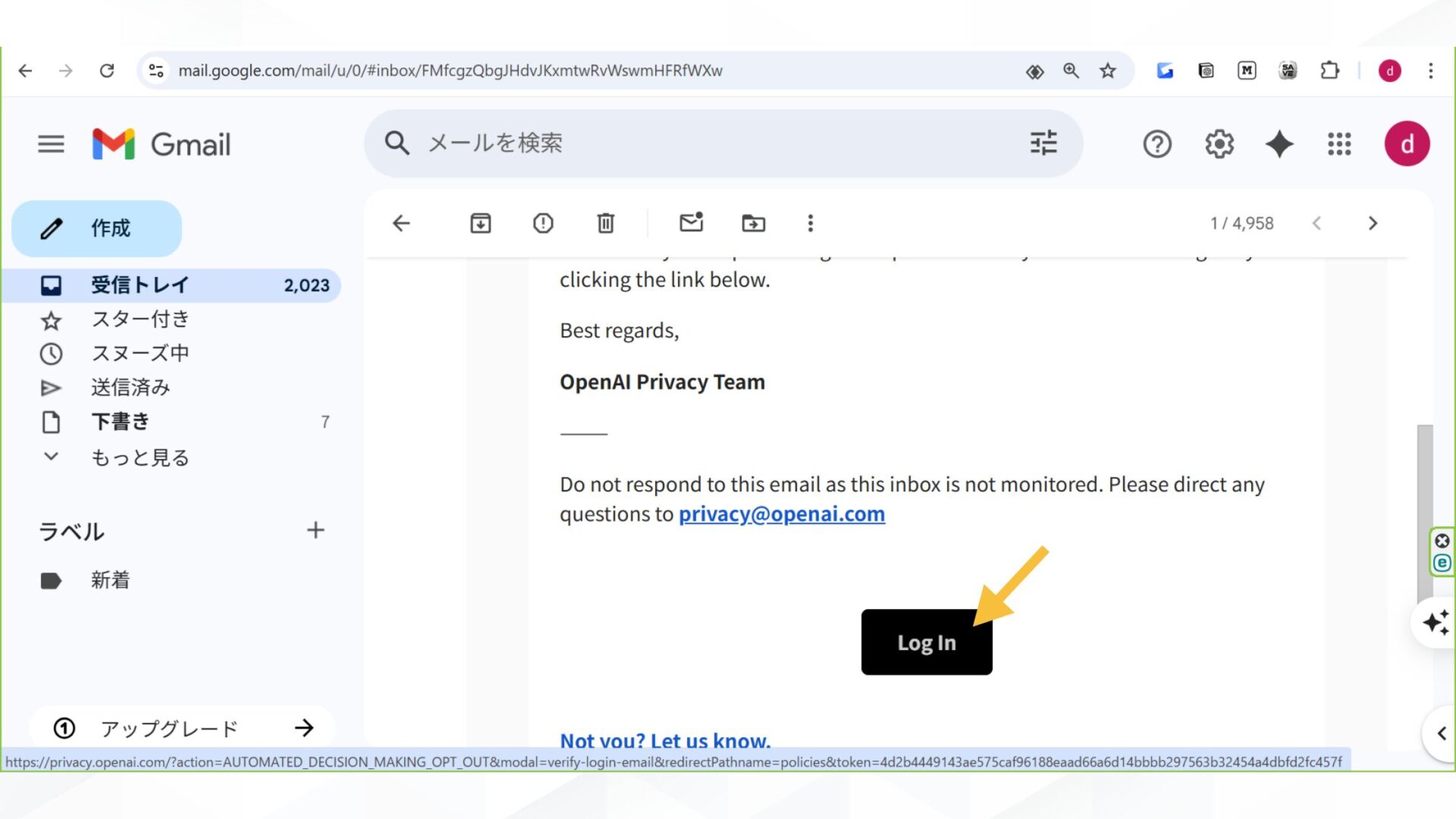
Task: Open the Google apps grid
Action: [x=1339, y=144]
